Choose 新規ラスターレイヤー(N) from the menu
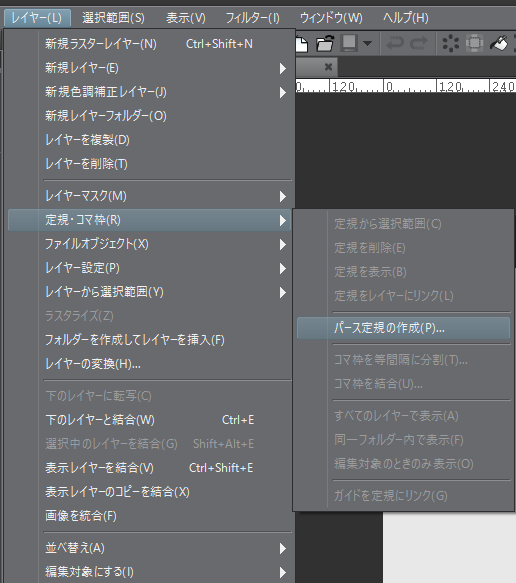 (149, 44)
